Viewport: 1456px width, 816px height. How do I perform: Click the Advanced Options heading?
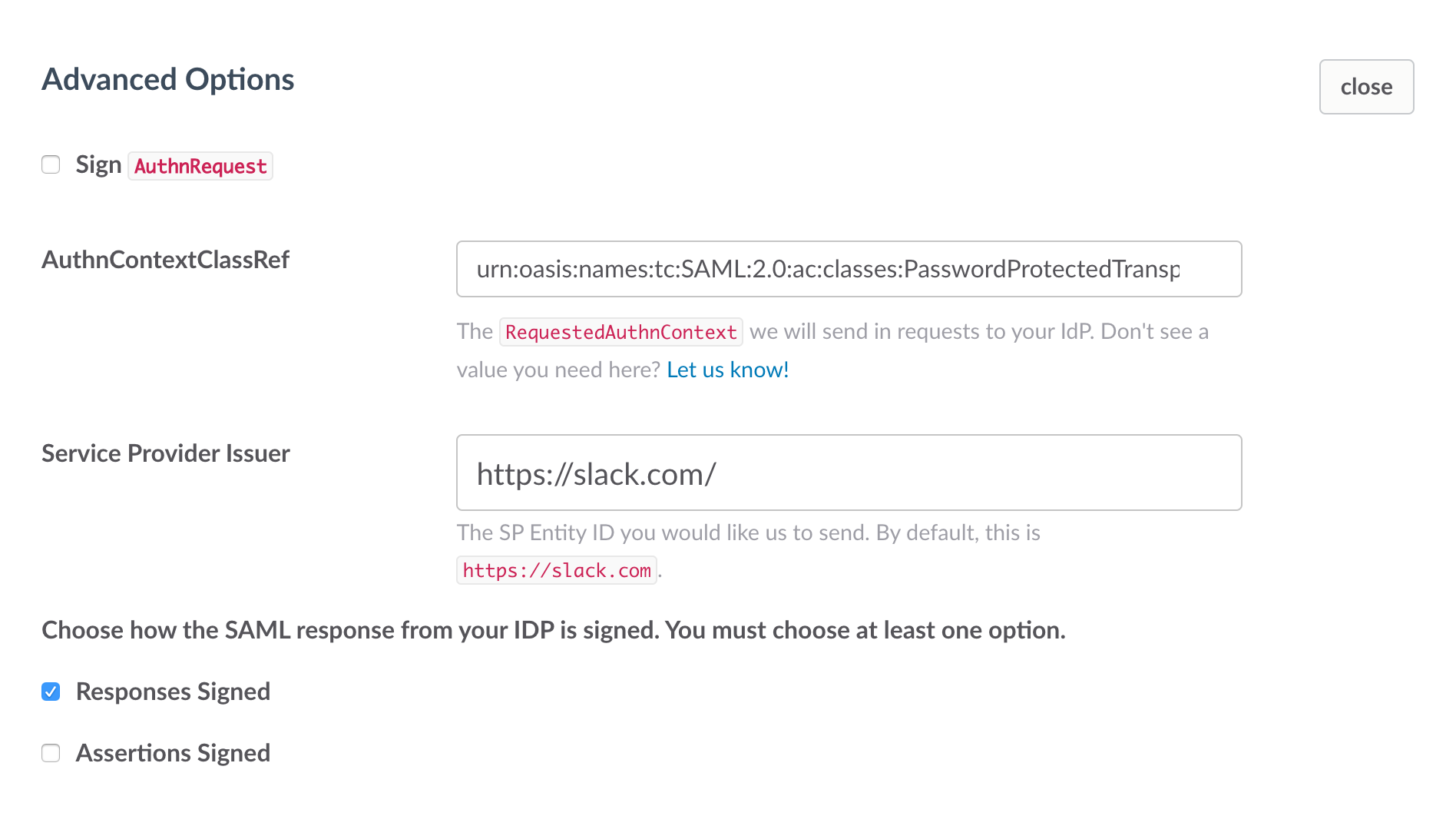167,78
